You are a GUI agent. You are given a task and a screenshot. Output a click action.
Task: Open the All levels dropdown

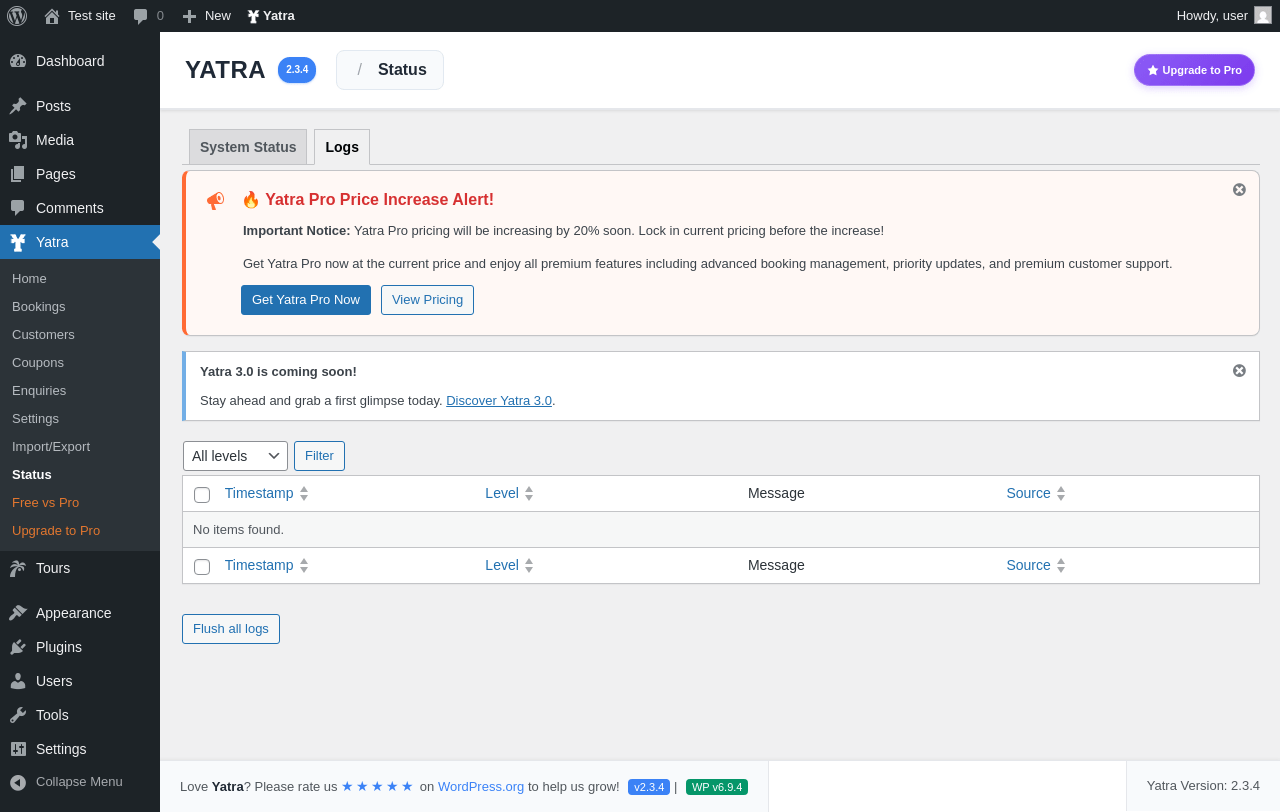pos(235,456)
